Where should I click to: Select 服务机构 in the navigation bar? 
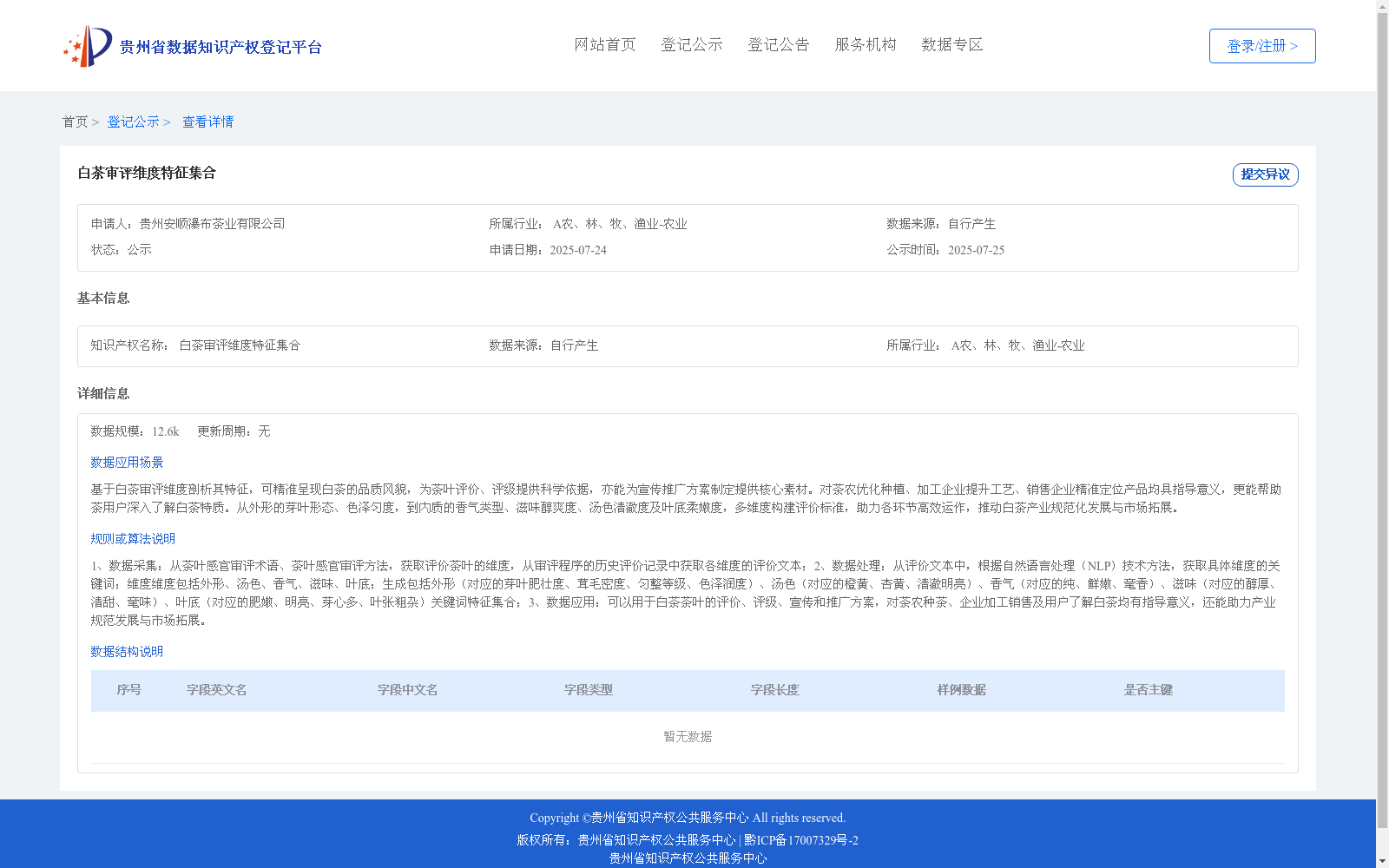point(866,45)
